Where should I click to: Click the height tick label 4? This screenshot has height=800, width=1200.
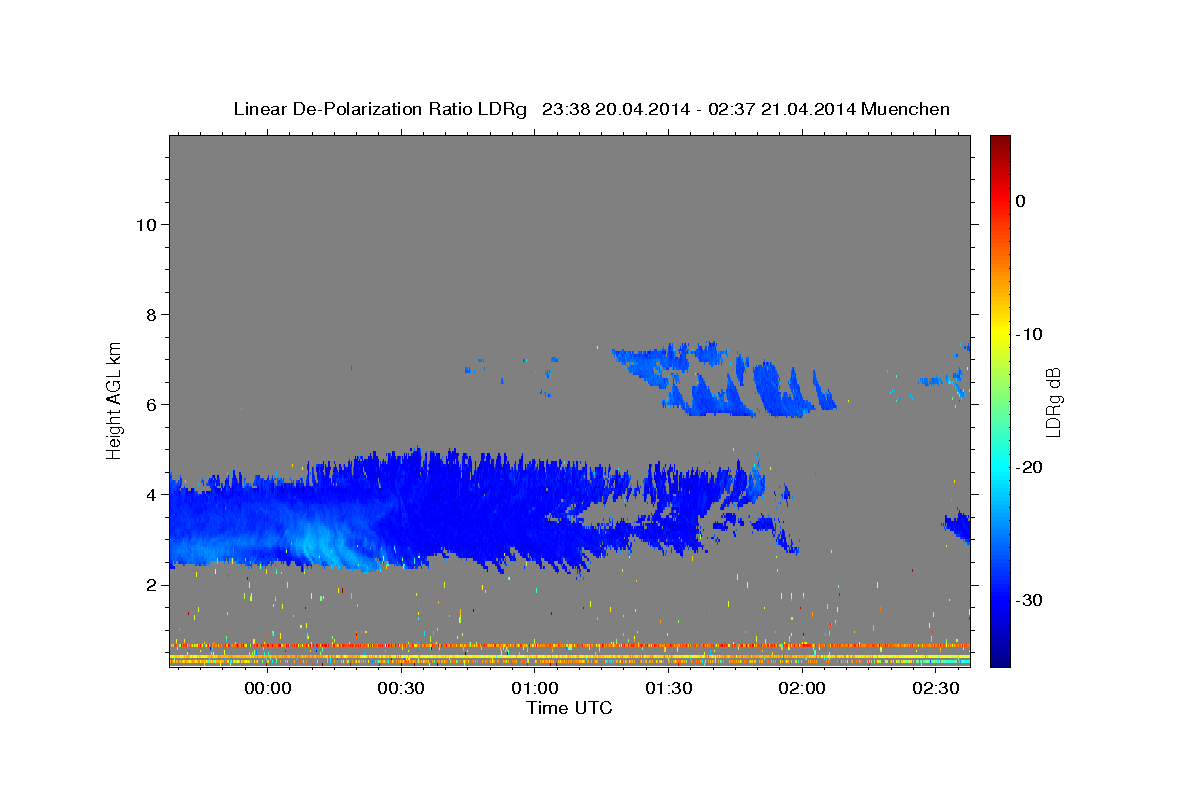[150, 494]
